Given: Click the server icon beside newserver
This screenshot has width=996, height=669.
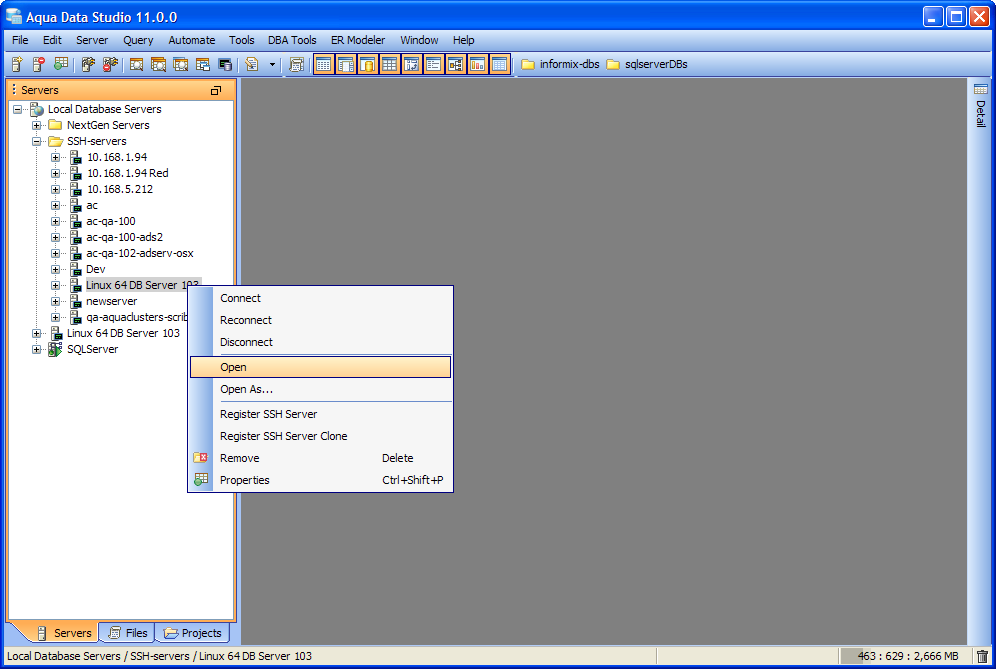Looking at the screenshot, I should [76, 301].
